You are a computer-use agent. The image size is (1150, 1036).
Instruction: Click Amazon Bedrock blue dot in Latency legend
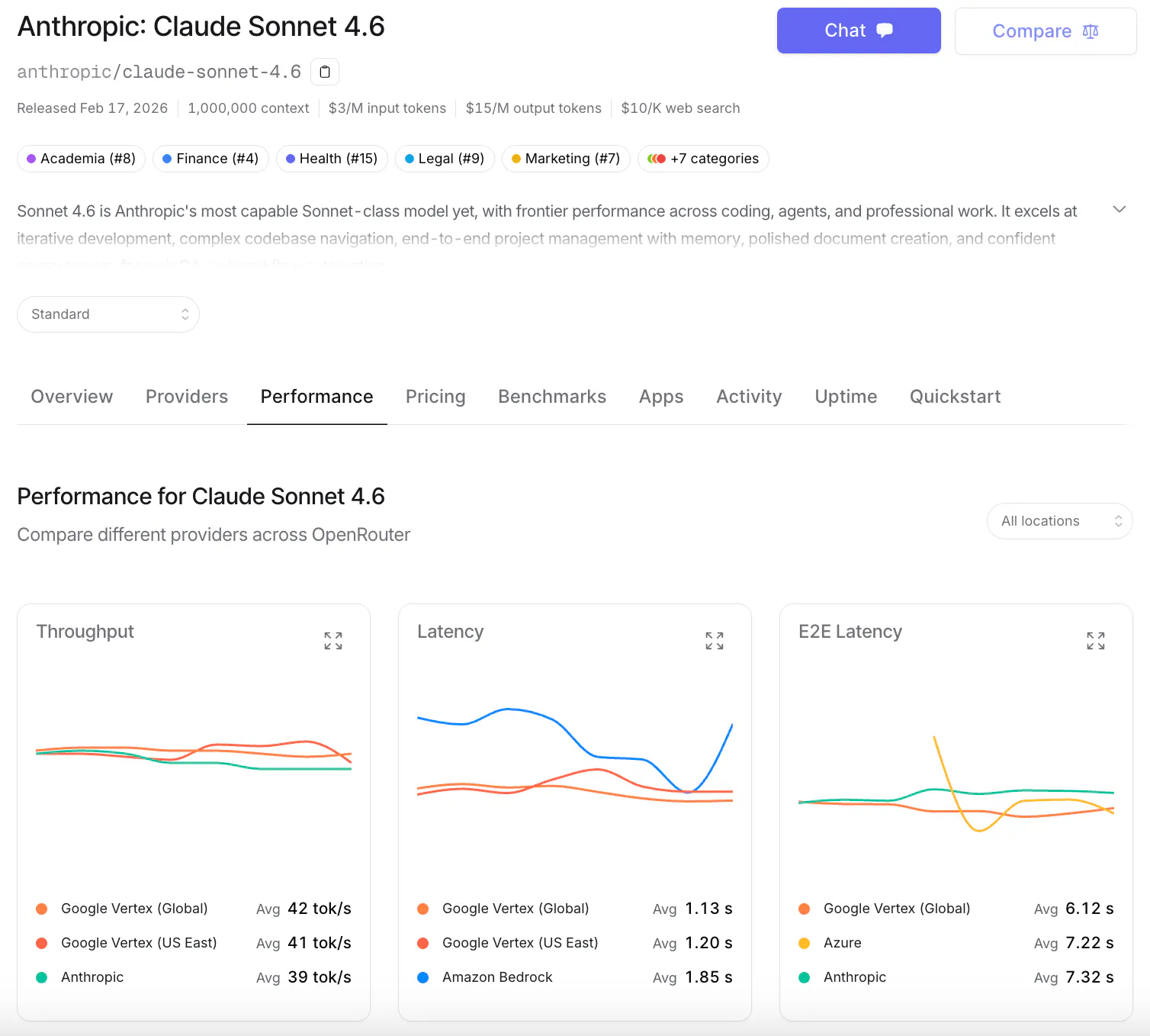pyautogui.click(x=423, y=977)
